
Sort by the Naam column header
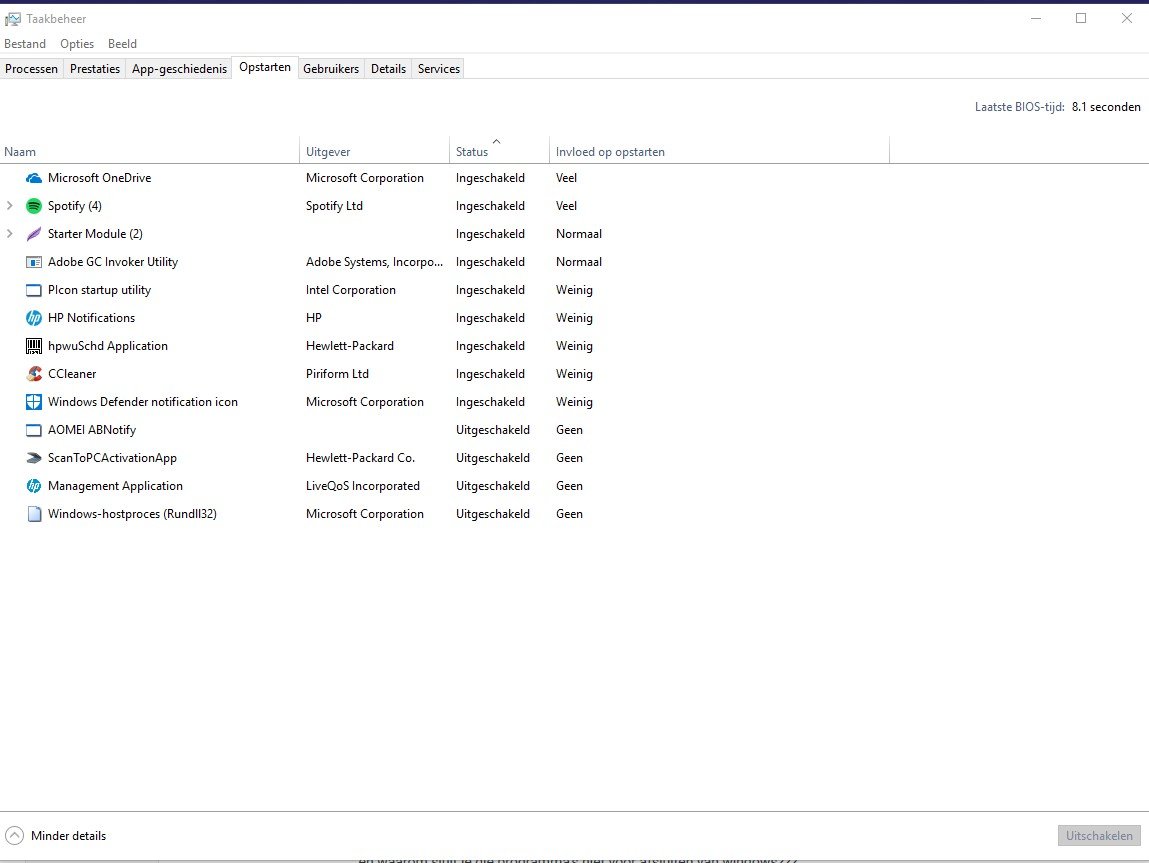click(x=149, y=152)
